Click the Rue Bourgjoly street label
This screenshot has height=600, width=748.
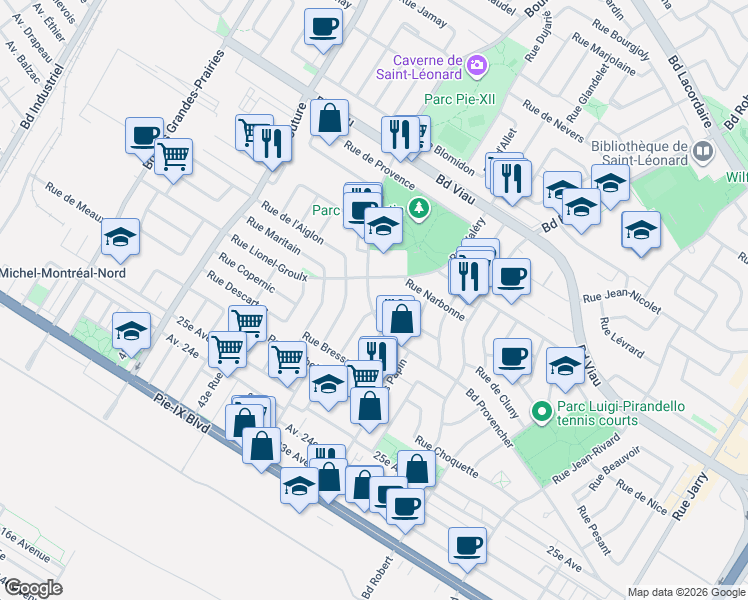[x=621, y=40]
